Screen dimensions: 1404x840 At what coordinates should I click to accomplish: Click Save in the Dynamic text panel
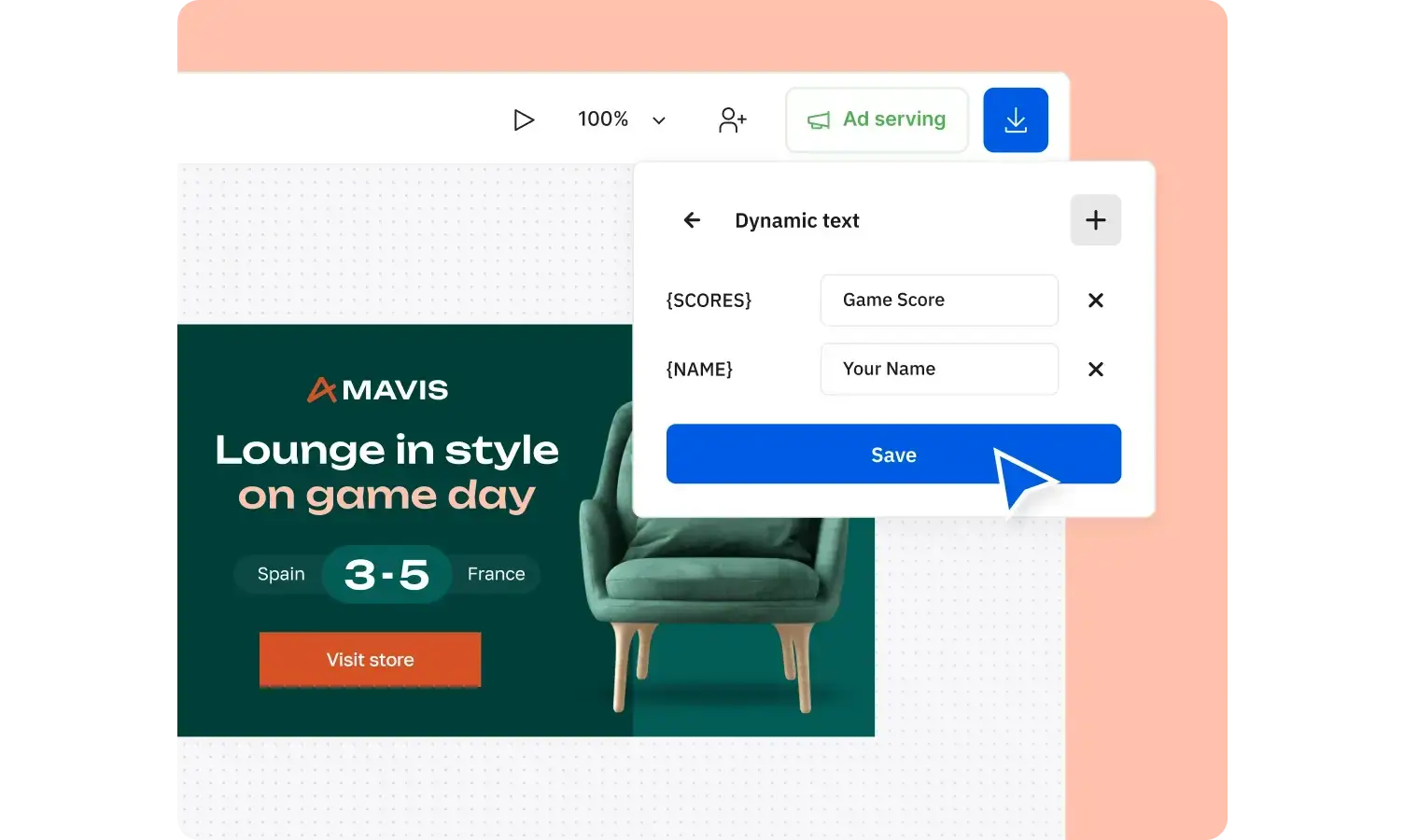pyautogui.click(x=893, y=455)
